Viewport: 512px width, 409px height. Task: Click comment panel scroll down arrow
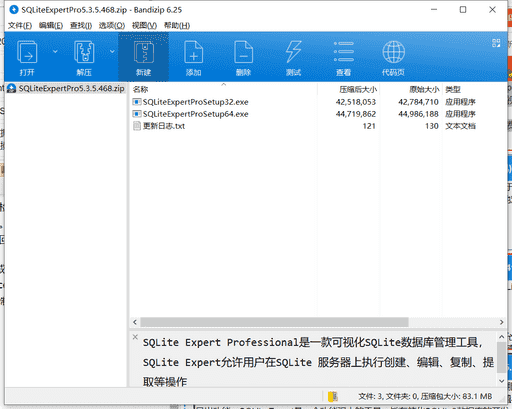(x=501, y=381)
